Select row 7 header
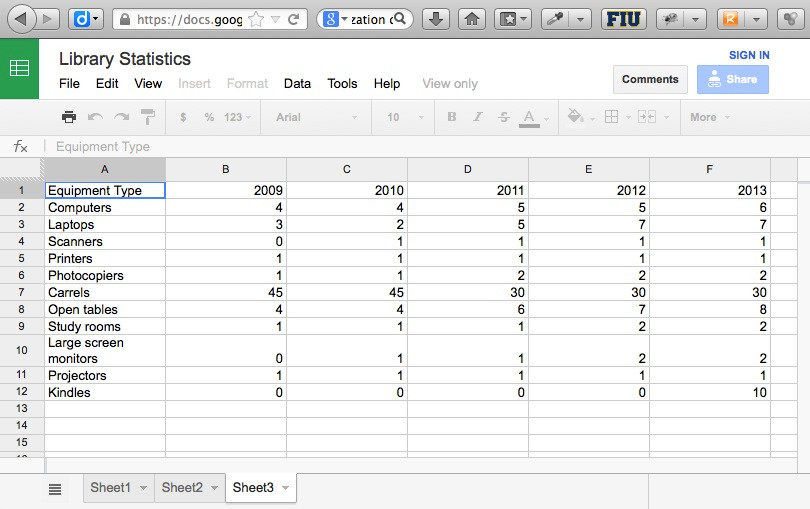Viewport: 810px width, 509px height. point(22,292)
